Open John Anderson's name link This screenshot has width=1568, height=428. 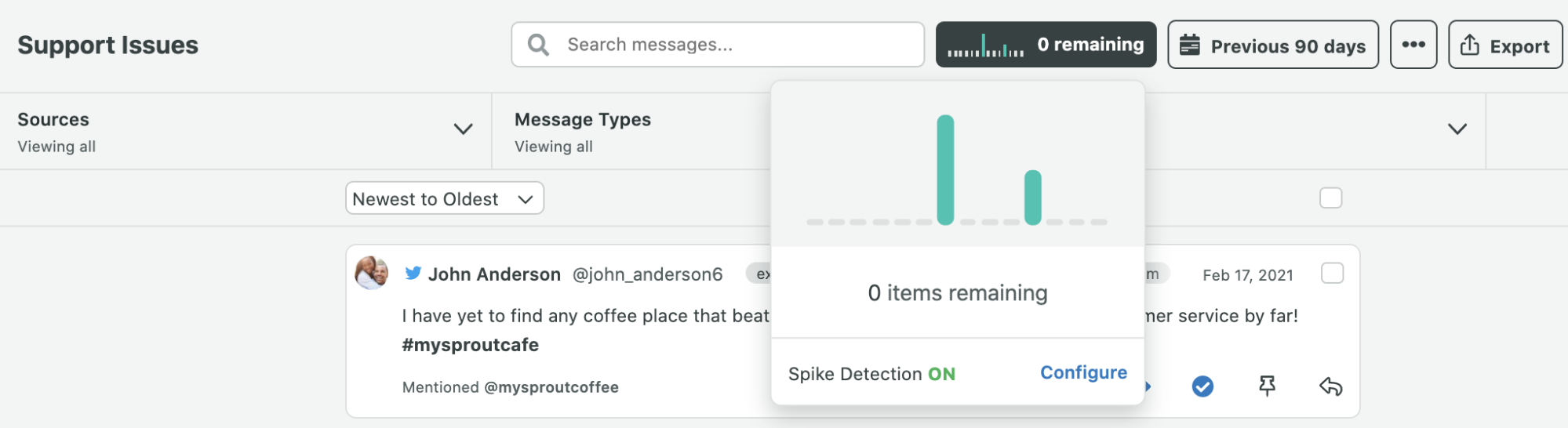pyautogui.click(x=494, y=274)
